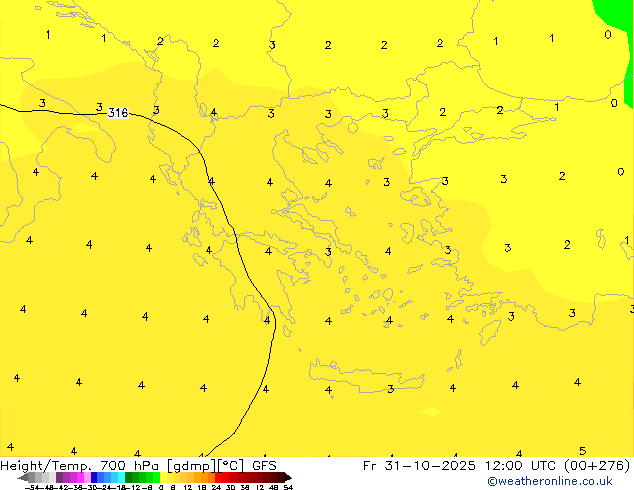This screenshot has height=490, width=634.
Task: Pick the bright red legend swatch at 24
Action: 218,477
